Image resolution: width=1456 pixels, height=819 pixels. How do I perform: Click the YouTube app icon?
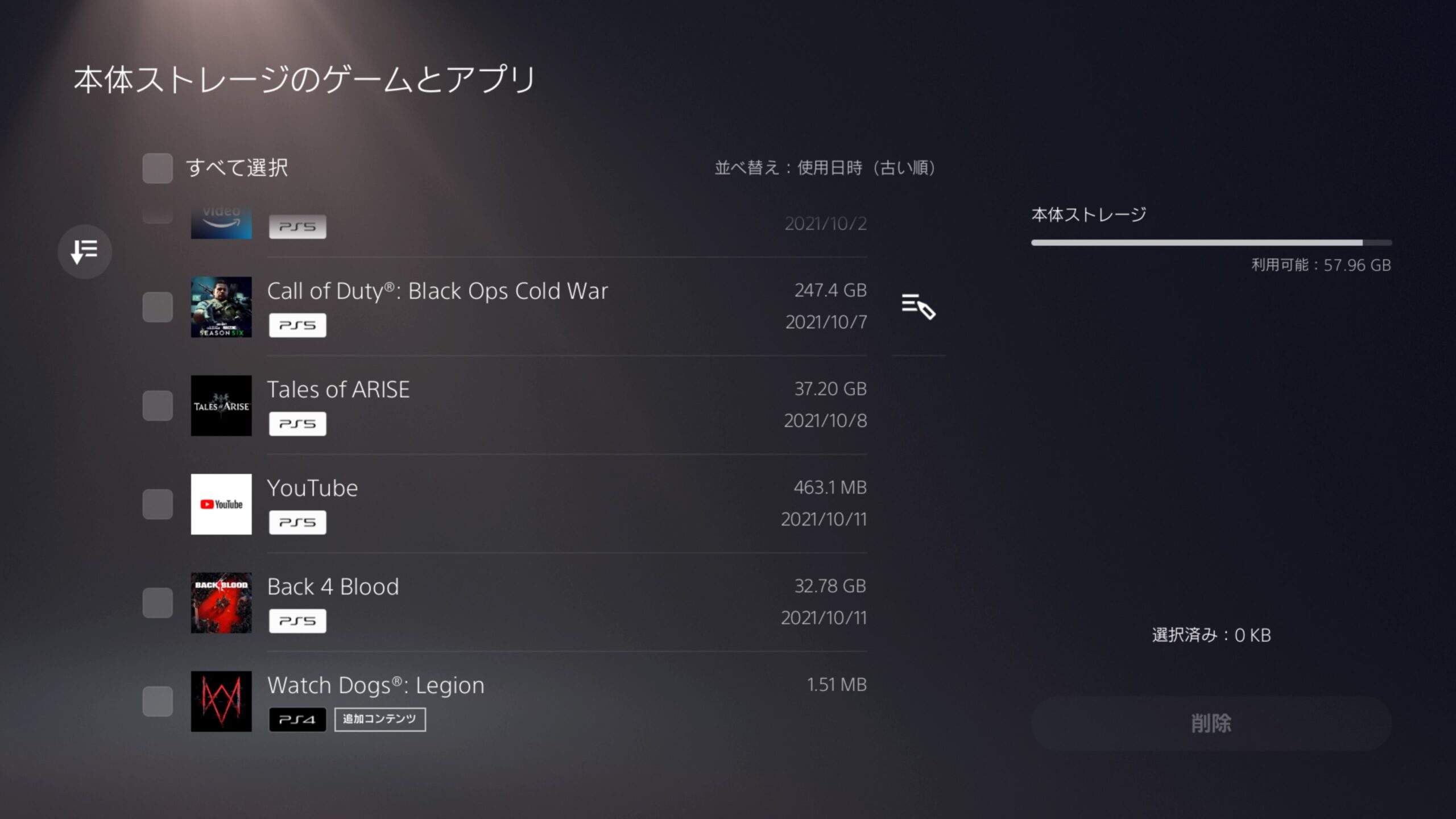pos(221,504)
